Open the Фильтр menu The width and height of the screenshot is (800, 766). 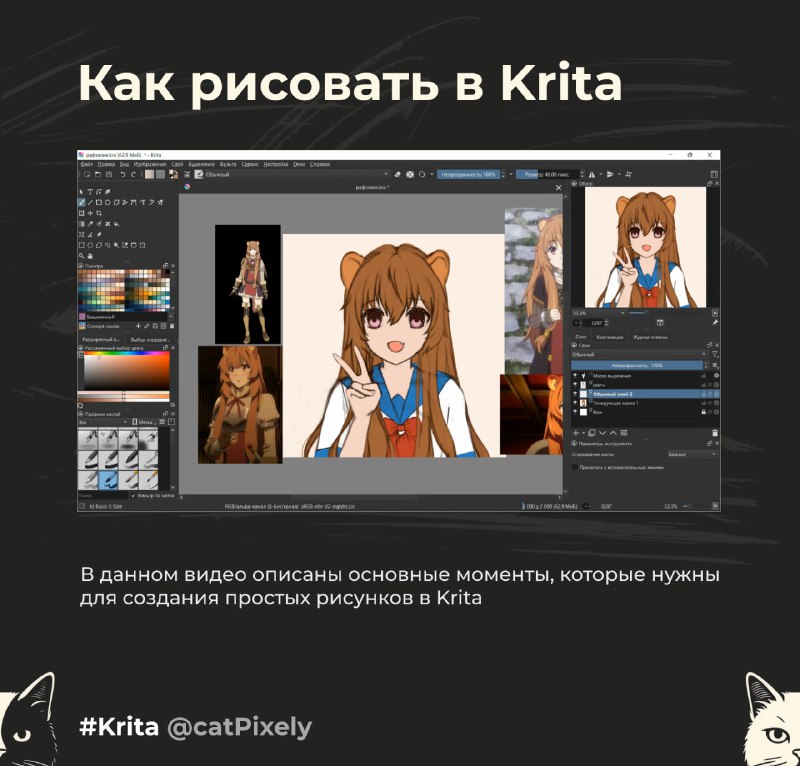228,164
